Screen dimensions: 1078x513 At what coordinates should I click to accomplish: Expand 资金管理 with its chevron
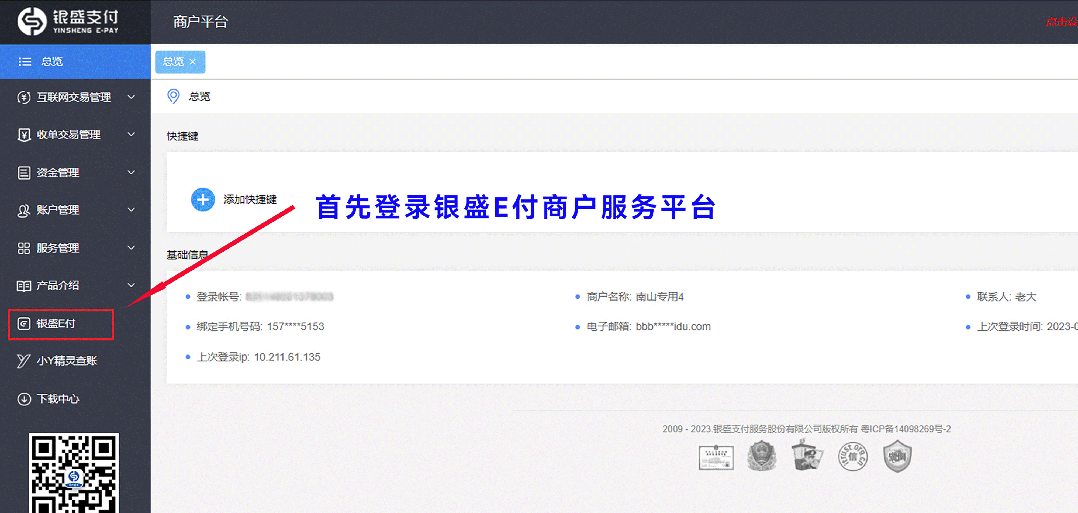131,173
